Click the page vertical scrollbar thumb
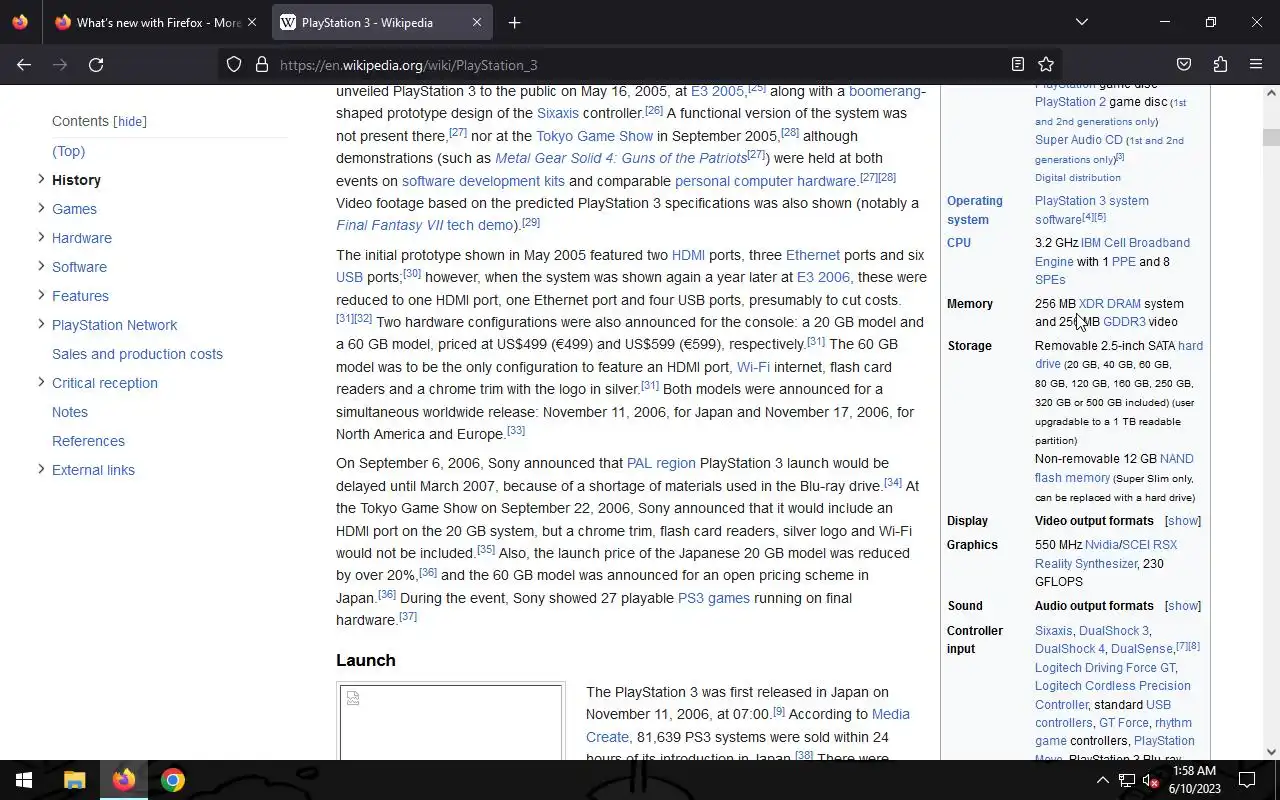This screenshot has height=800, width=1280. (x=1271, y=138)
